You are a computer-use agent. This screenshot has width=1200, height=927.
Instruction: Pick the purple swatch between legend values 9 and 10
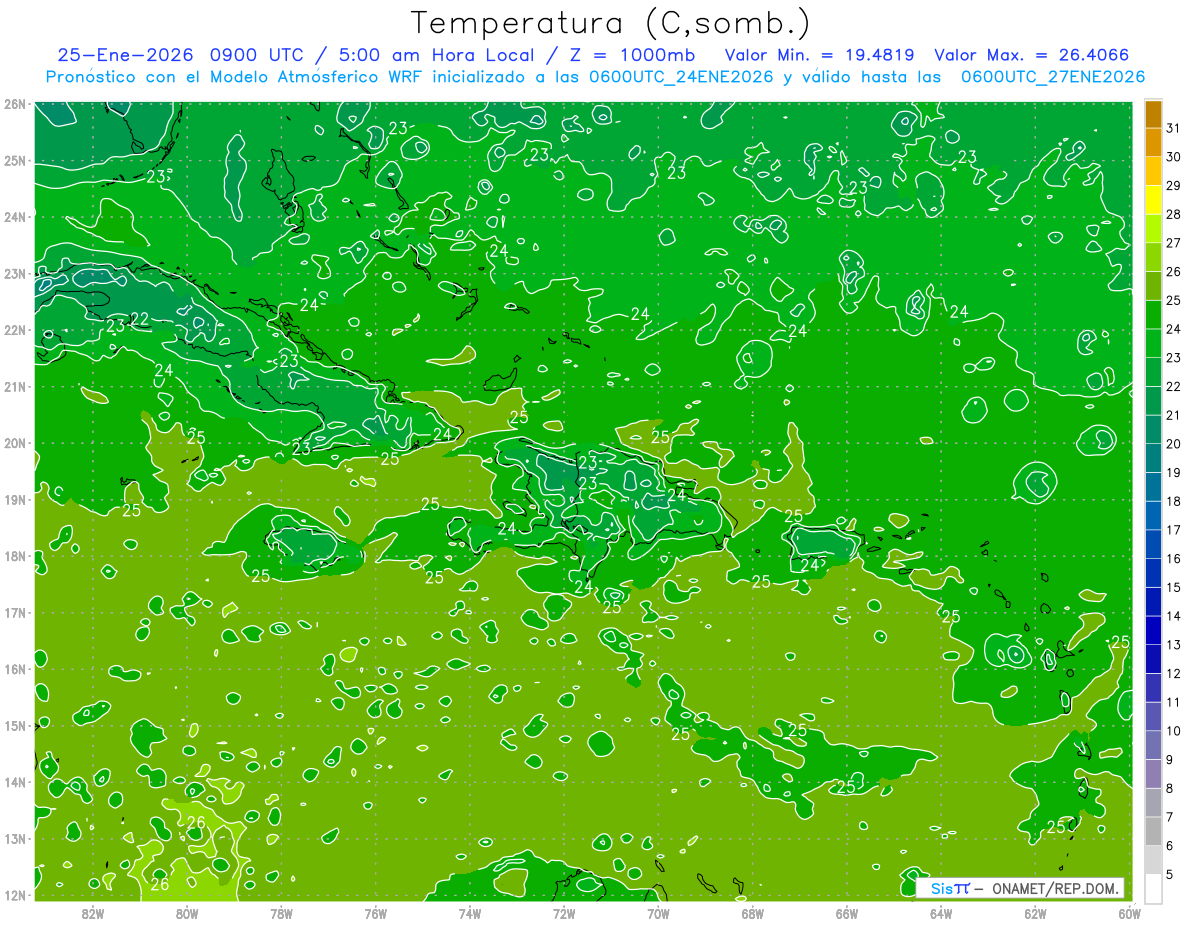click(1153, 745)
